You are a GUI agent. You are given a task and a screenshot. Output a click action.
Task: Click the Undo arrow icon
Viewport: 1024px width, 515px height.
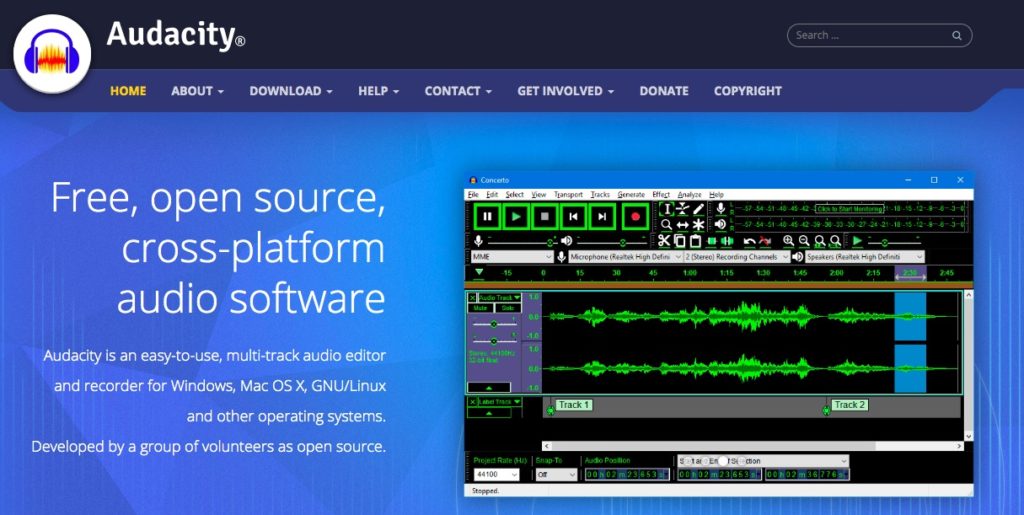coord(750,242)
